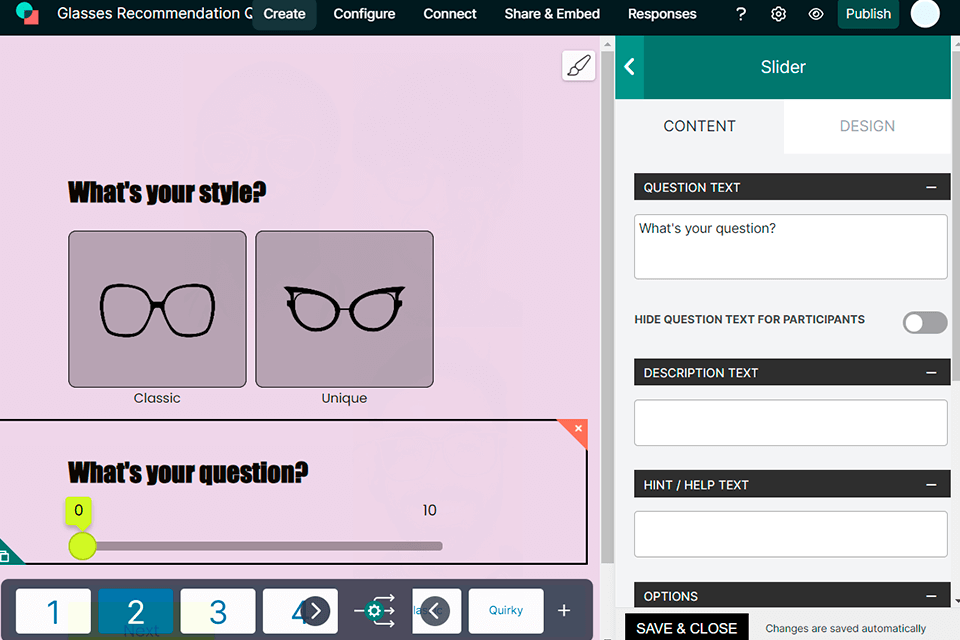Viewport: 960px width, 640px height.
Task: Click the Glasses Recommendation title
Action: (x=154, y=13)
